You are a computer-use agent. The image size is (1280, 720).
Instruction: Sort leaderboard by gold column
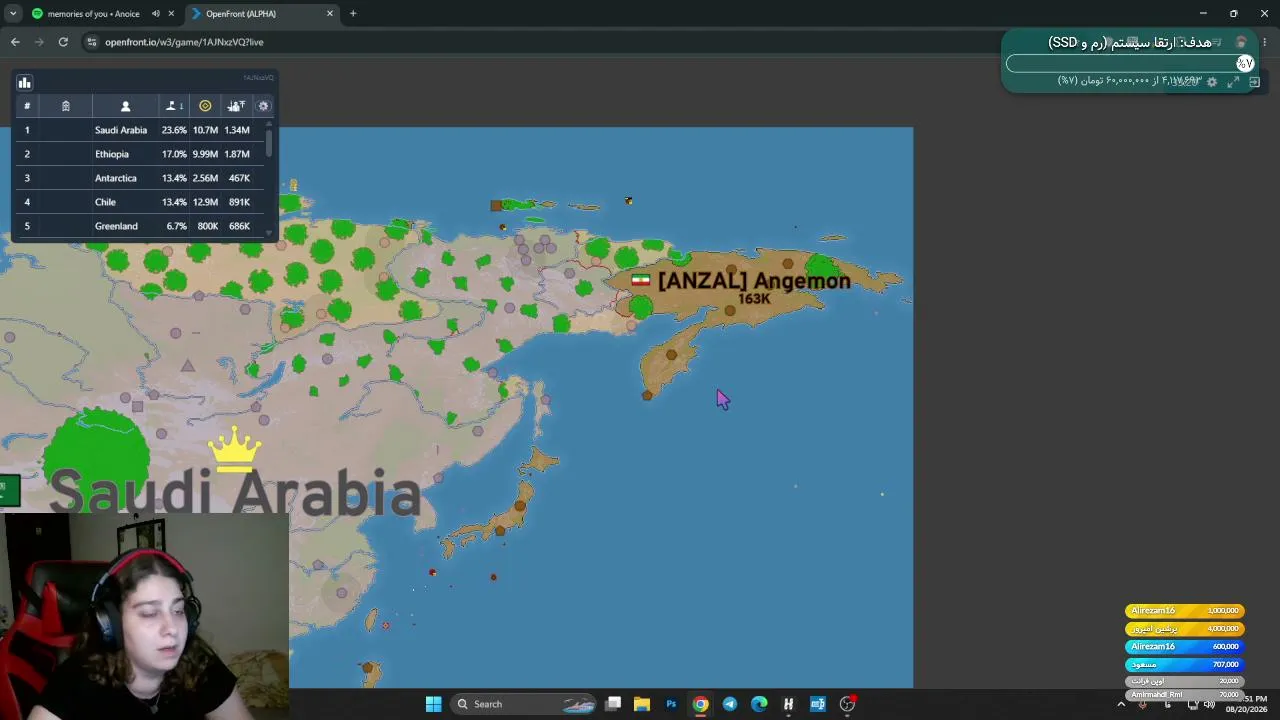click(x=205, y=106)
